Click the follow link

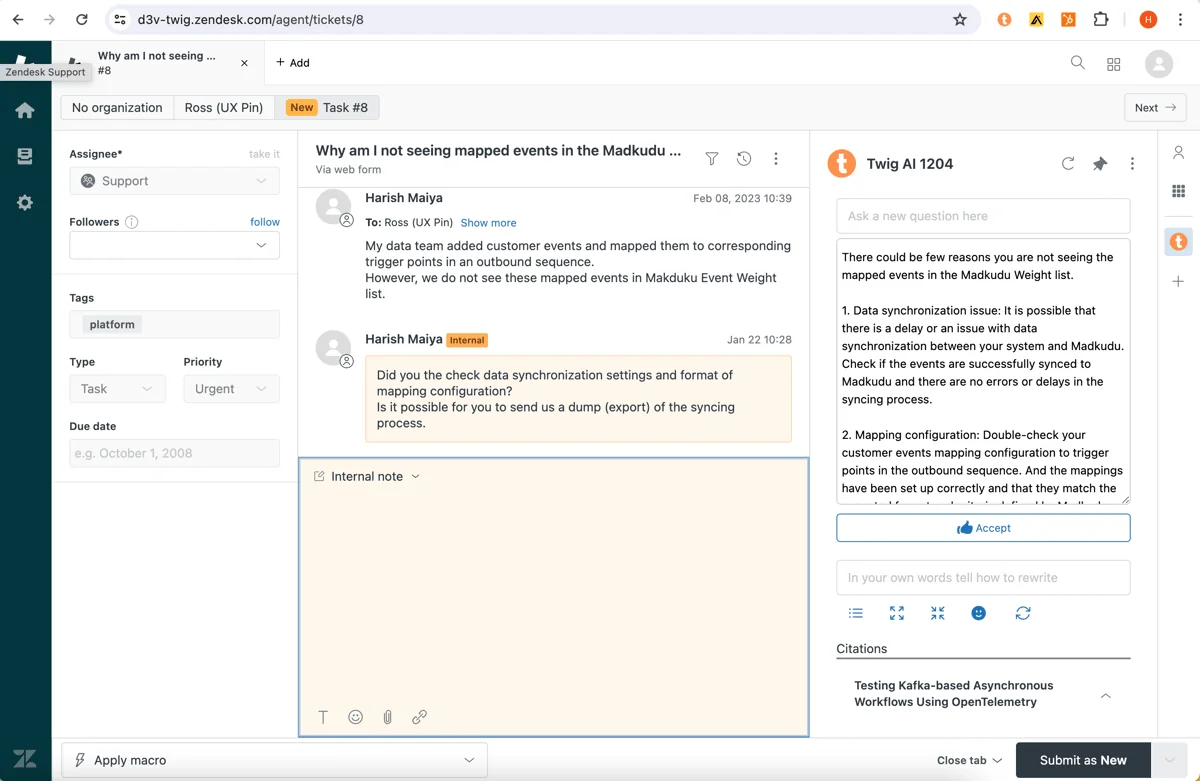pyautogui.click(x=265, y=222)
